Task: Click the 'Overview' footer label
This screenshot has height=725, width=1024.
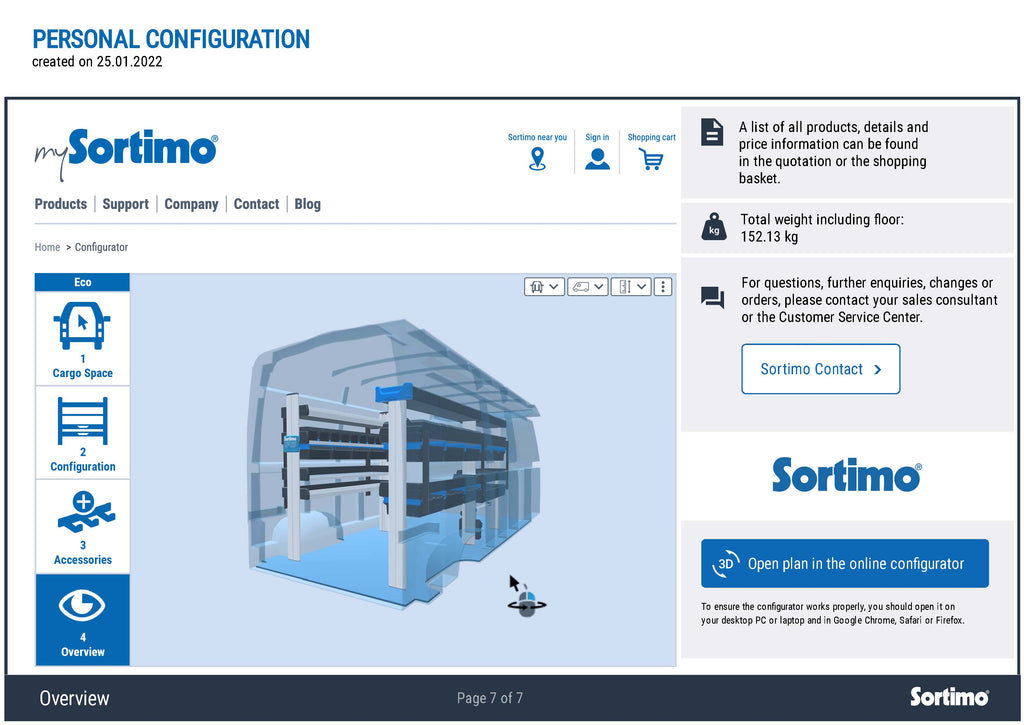Action: (x=74, y=698)
